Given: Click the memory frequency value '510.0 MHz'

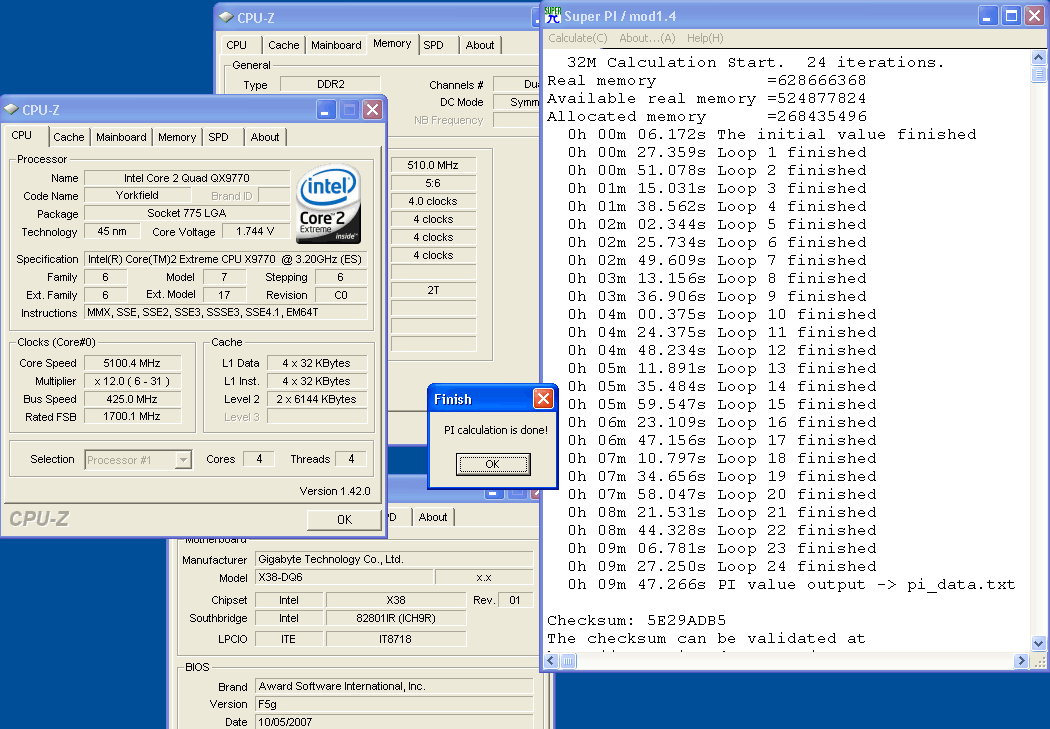Looking at the screenshot, I should click(433, 165).
